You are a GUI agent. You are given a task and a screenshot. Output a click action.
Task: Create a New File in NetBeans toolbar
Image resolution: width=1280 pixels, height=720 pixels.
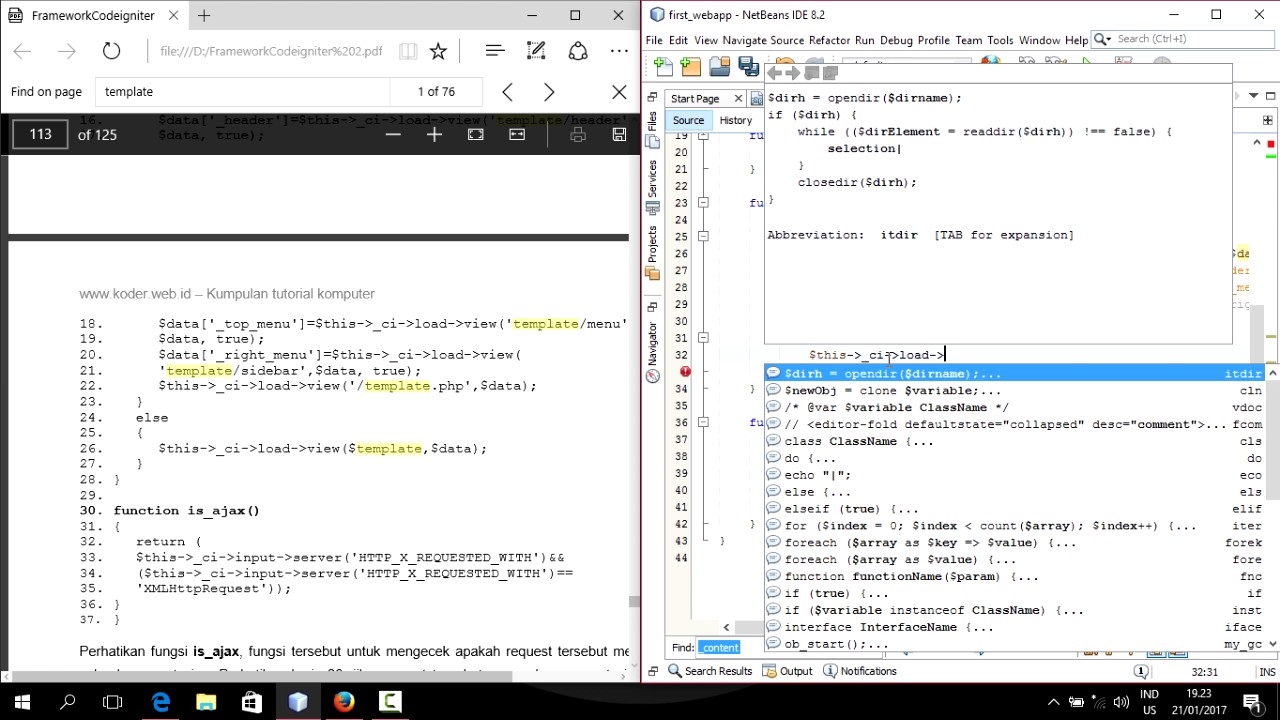coord(663,67)
